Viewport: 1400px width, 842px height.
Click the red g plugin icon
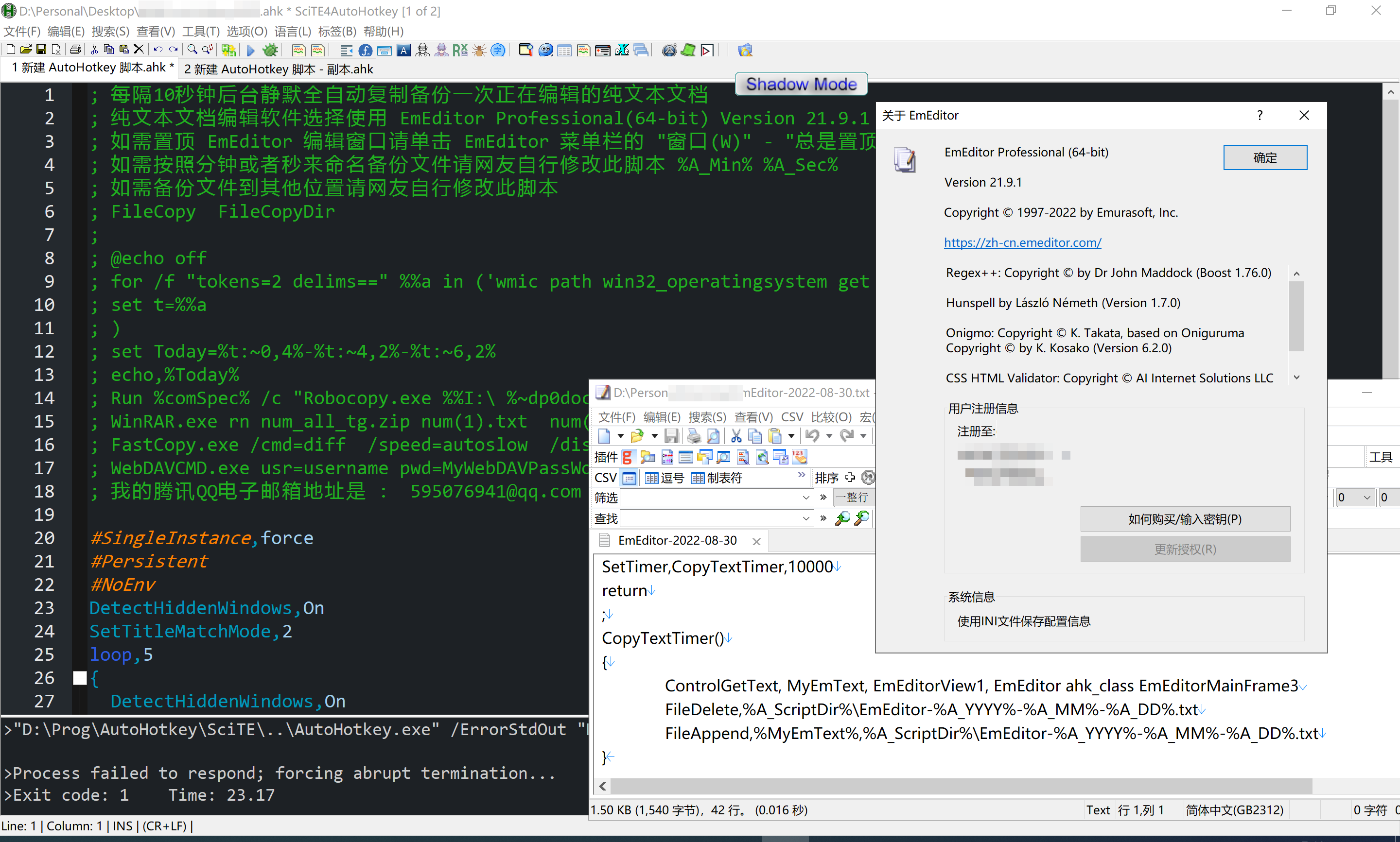627,457
